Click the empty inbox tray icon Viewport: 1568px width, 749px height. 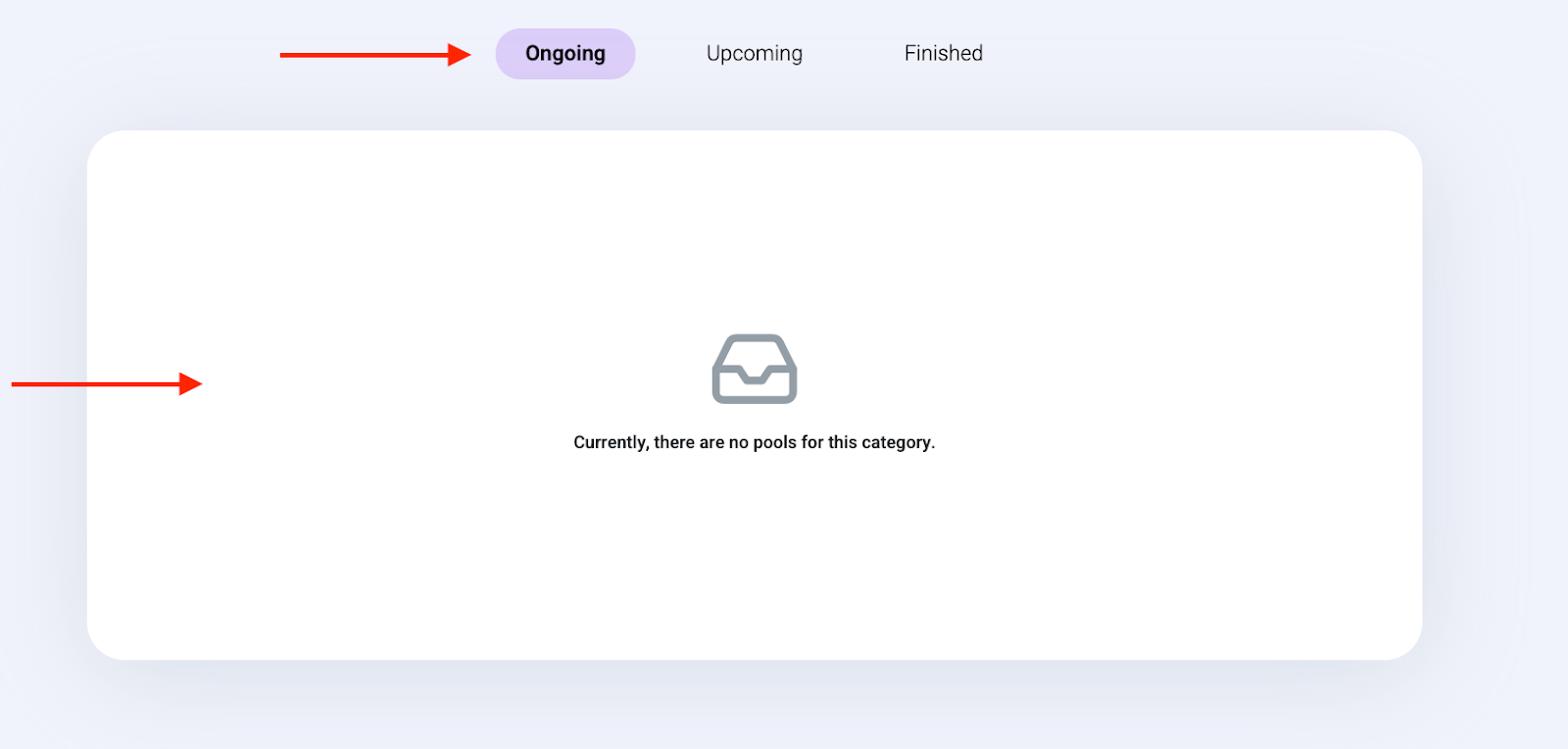point(755,369)
